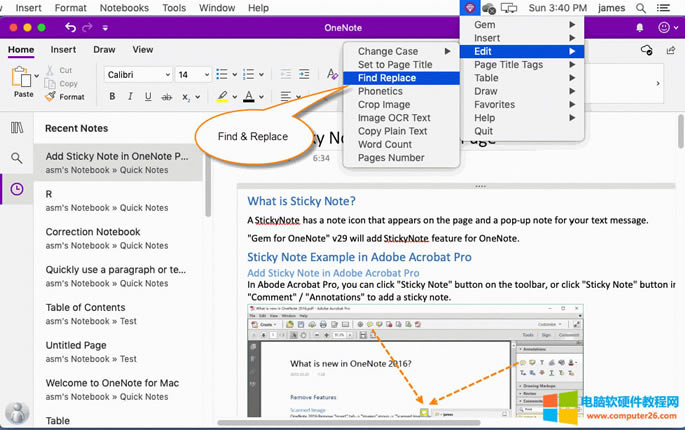Choose Word Count in the submenu
This screenshot has width=685, height=430.
(384, 144)
